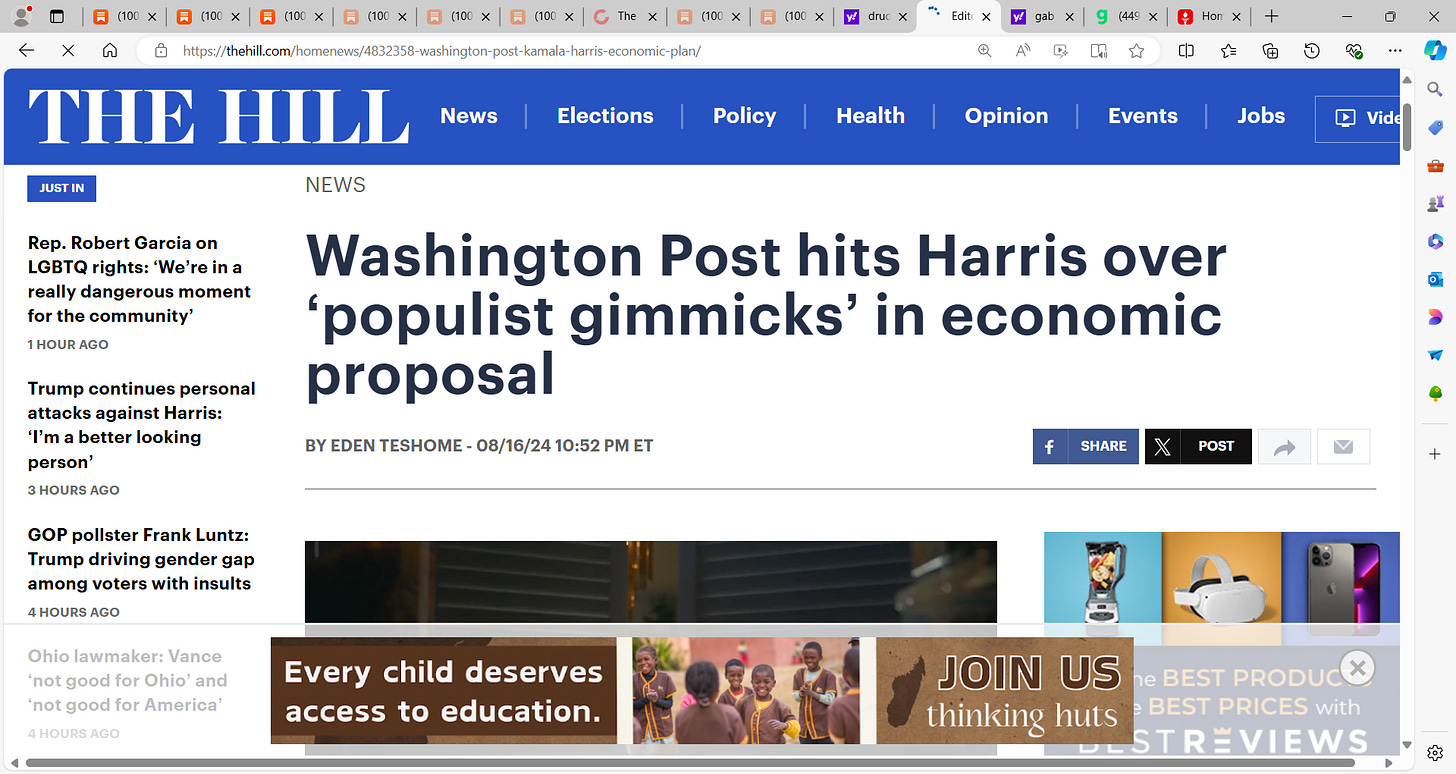Email the article using envelope icon
The width and height of the screenshot is (1456, 774).
click(x=1343, y=446)
